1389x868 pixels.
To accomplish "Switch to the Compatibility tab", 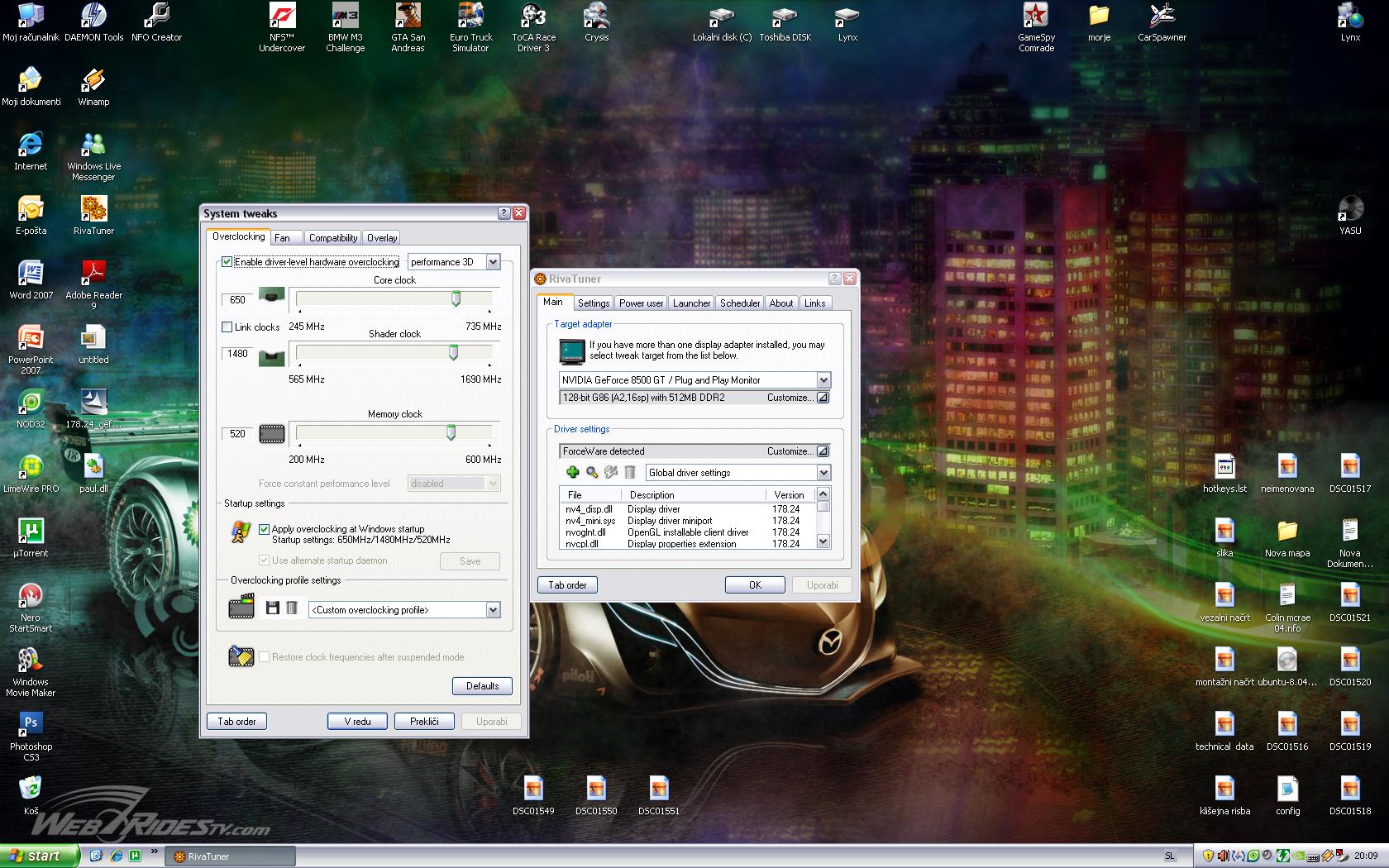I will (332, 238).
